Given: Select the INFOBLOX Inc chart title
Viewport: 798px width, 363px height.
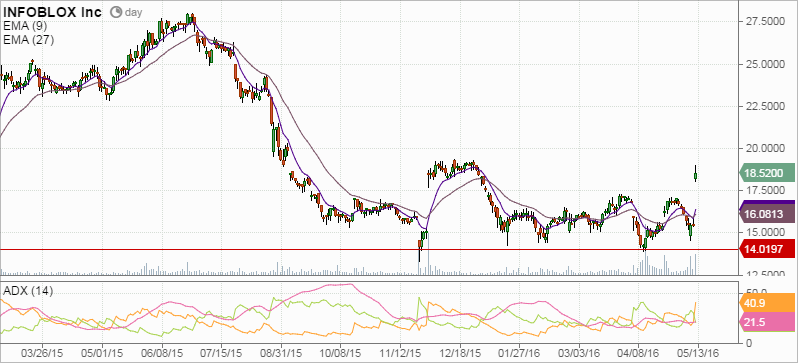Looking at the screenshot, I should (x=53, y=12).
